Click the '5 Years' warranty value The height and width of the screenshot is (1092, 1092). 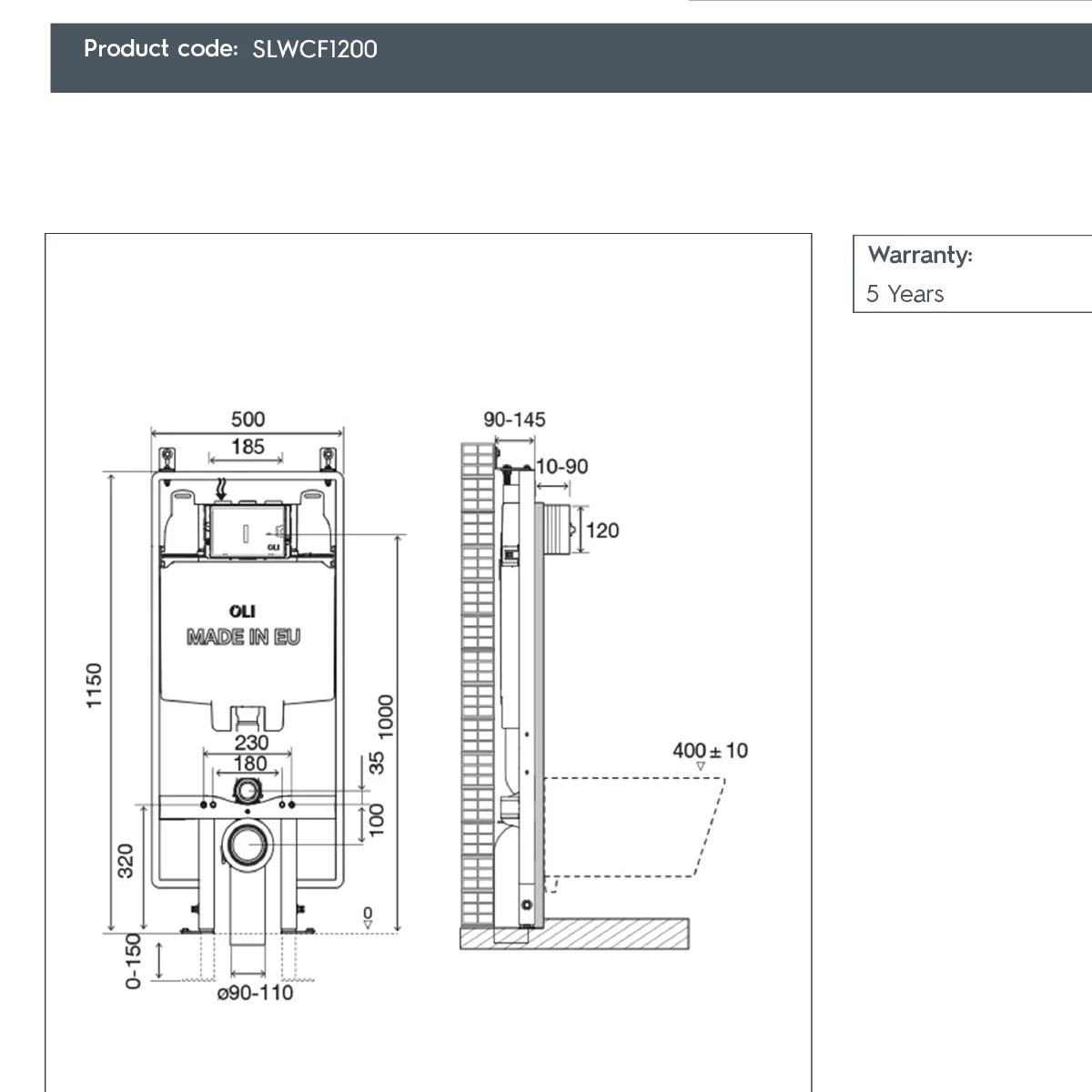click(x=905, y=294)
